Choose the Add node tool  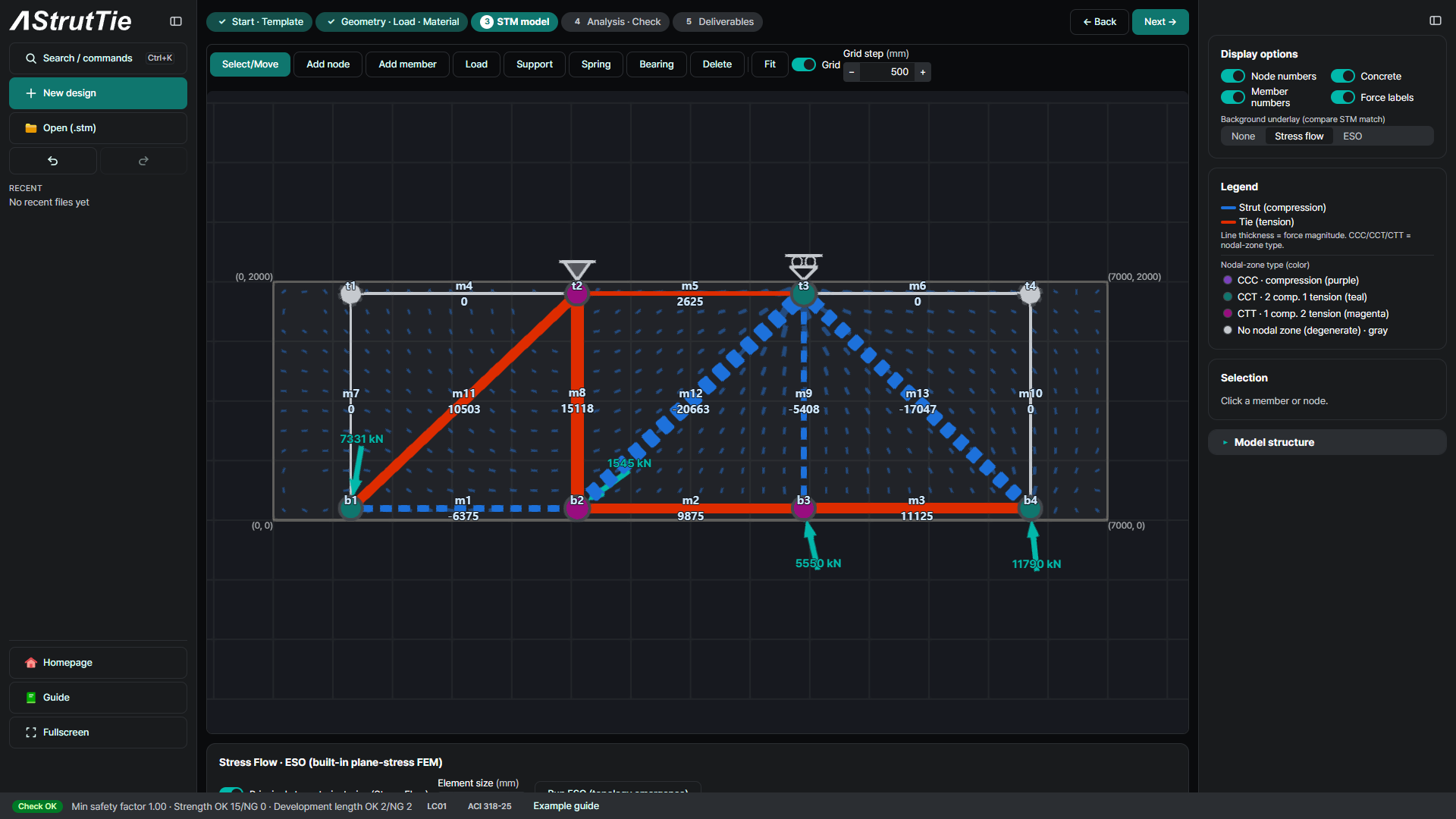click(x=328, y=64)
